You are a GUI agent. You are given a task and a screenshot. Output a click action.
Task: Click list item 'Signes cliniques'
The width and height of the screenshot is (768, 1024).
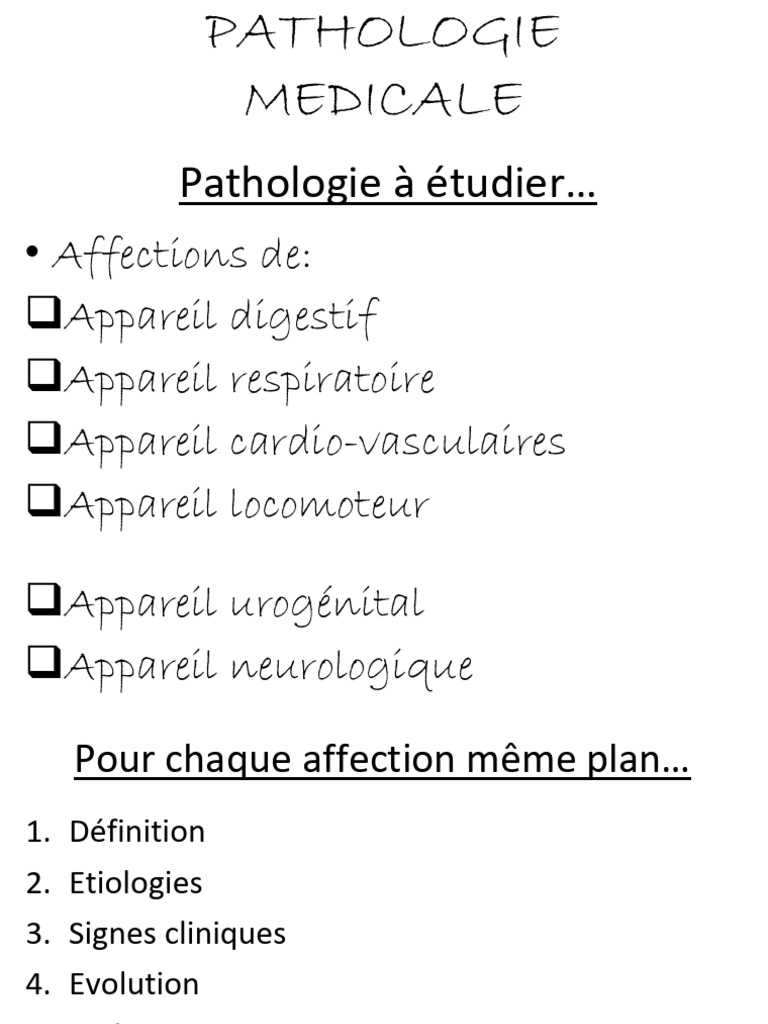click(x=177, y=934)
